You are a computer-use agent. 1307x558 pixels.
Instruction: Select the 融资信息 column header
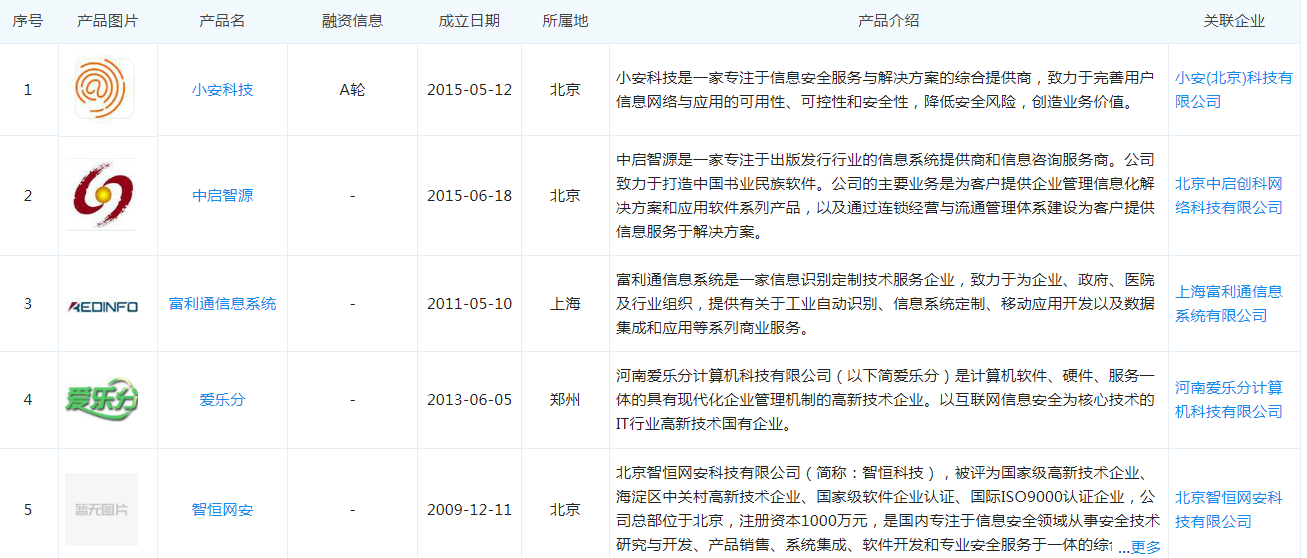pos(352,21)
